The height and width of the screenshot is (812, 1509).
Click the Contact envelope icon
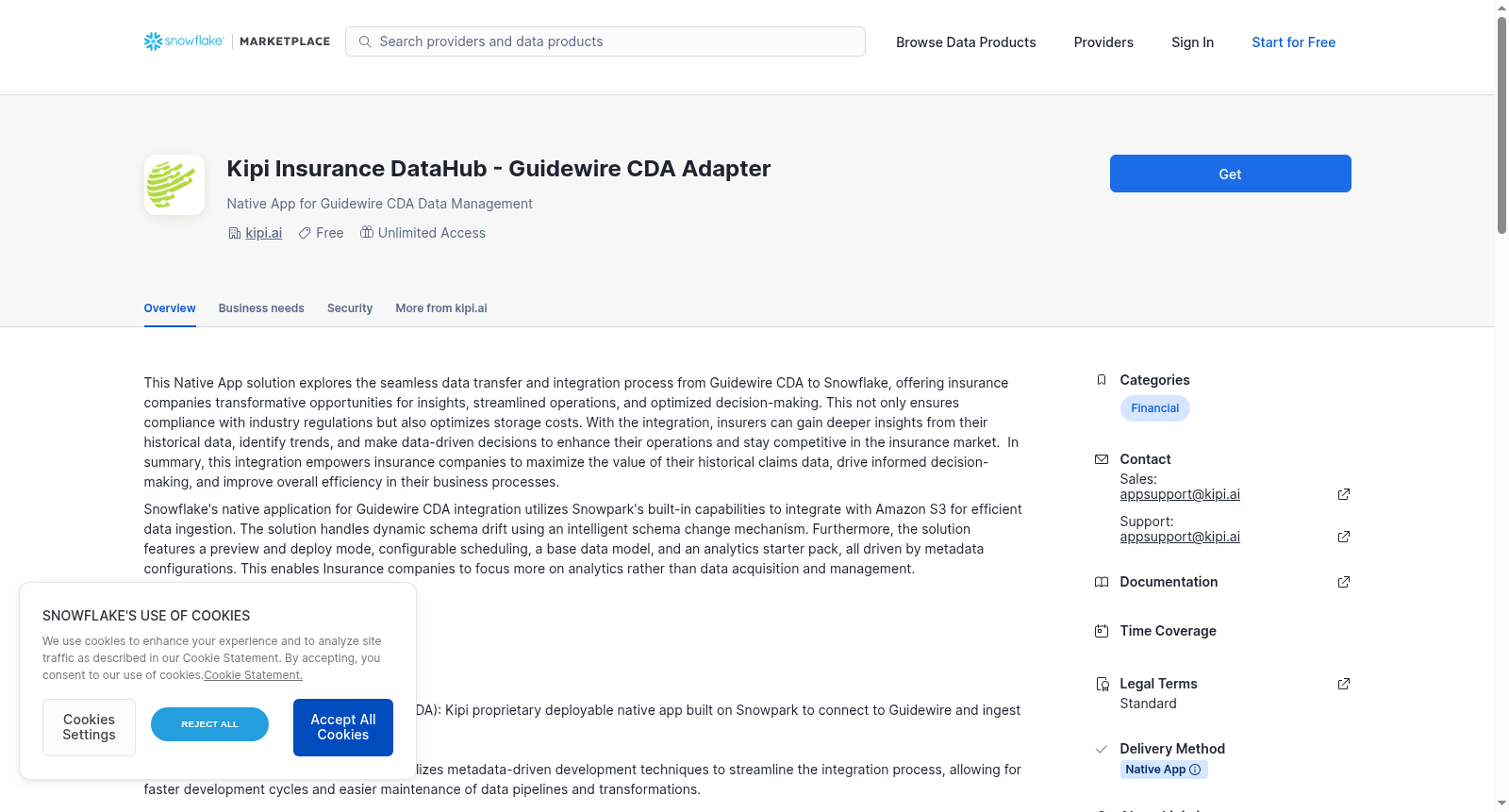click(1102, 459)
